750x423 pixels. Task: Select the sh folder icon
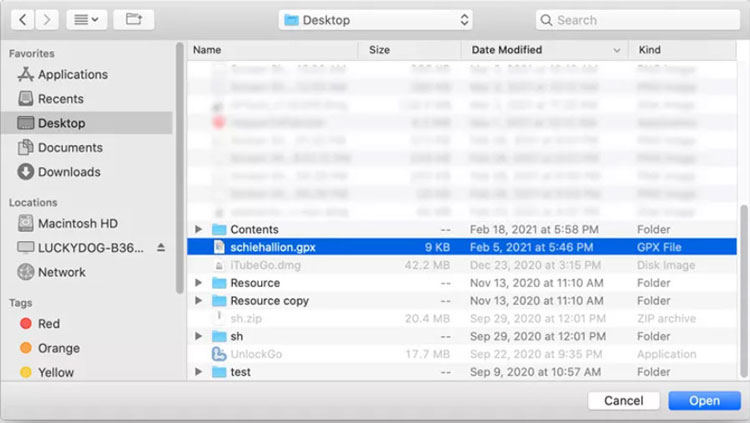pyautogui.click(x=219, y=336)
